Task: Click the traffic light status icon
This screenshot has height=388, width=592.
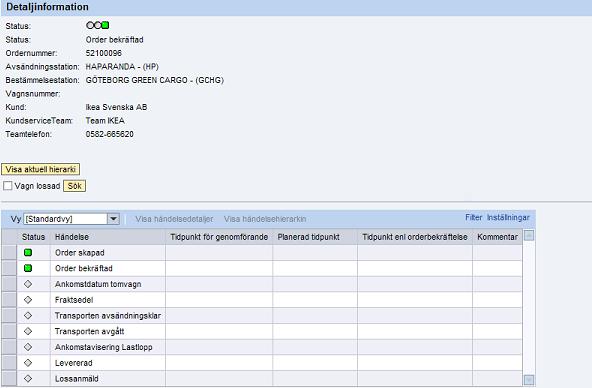Action: (97, 25)
